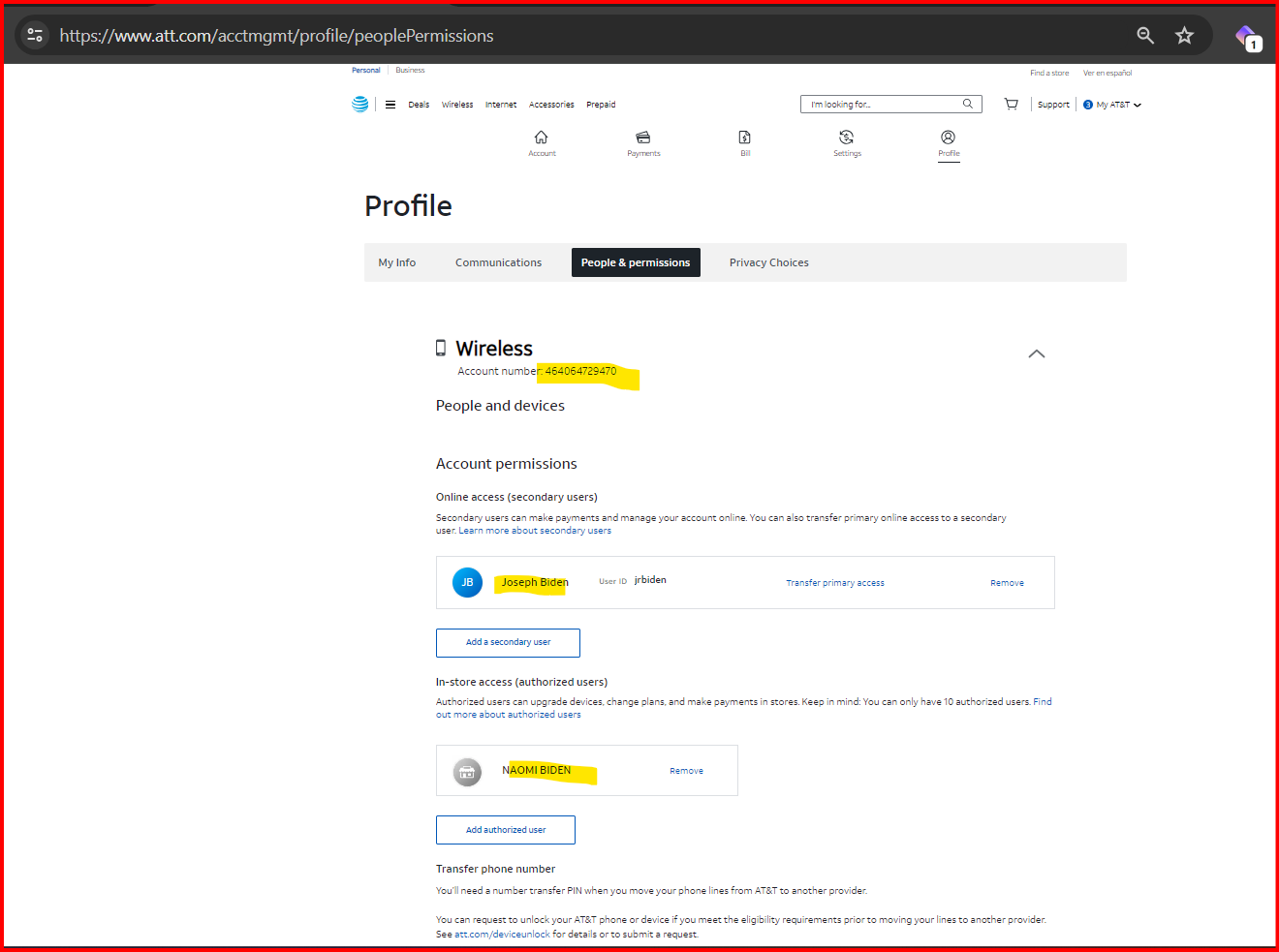This screenshot has width=1279, height=952.
Task: Open Find out more about authorized users link
Action: point(509,715)
